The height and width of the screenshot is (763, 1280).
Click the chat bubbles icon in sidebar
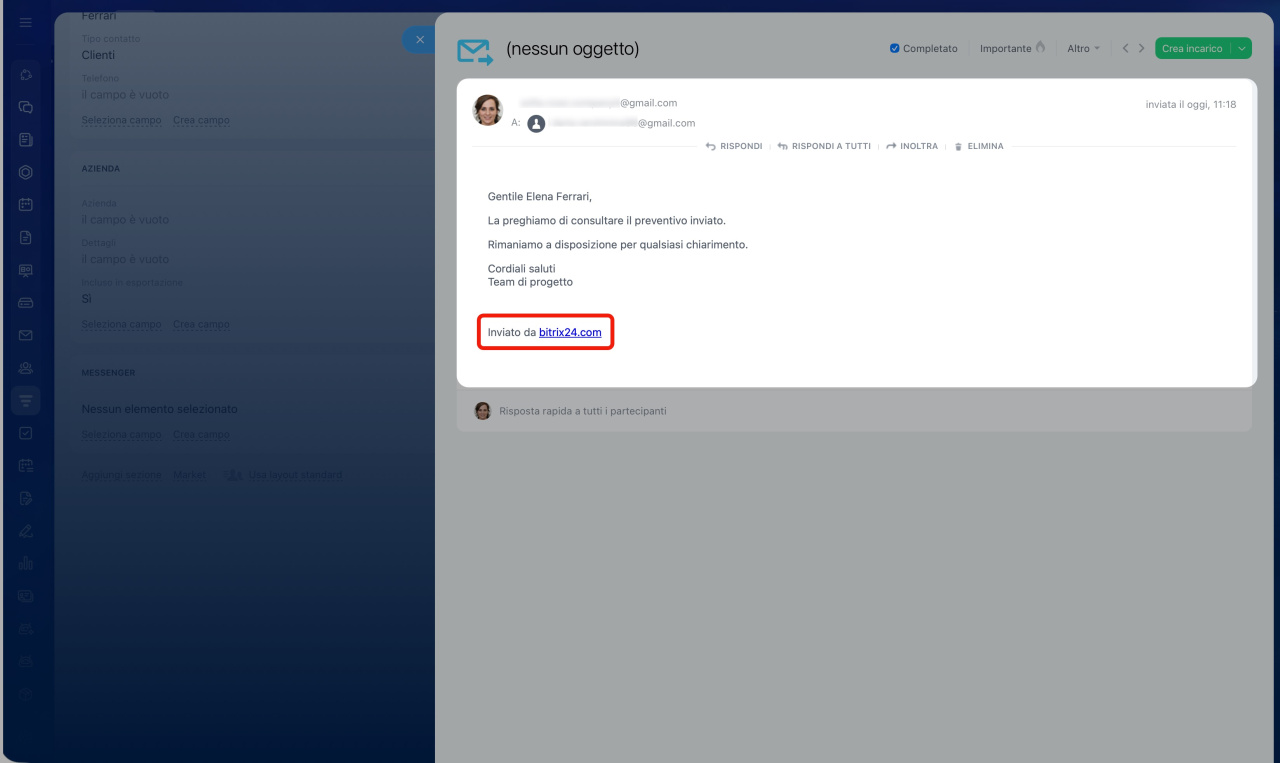point(26,107)
